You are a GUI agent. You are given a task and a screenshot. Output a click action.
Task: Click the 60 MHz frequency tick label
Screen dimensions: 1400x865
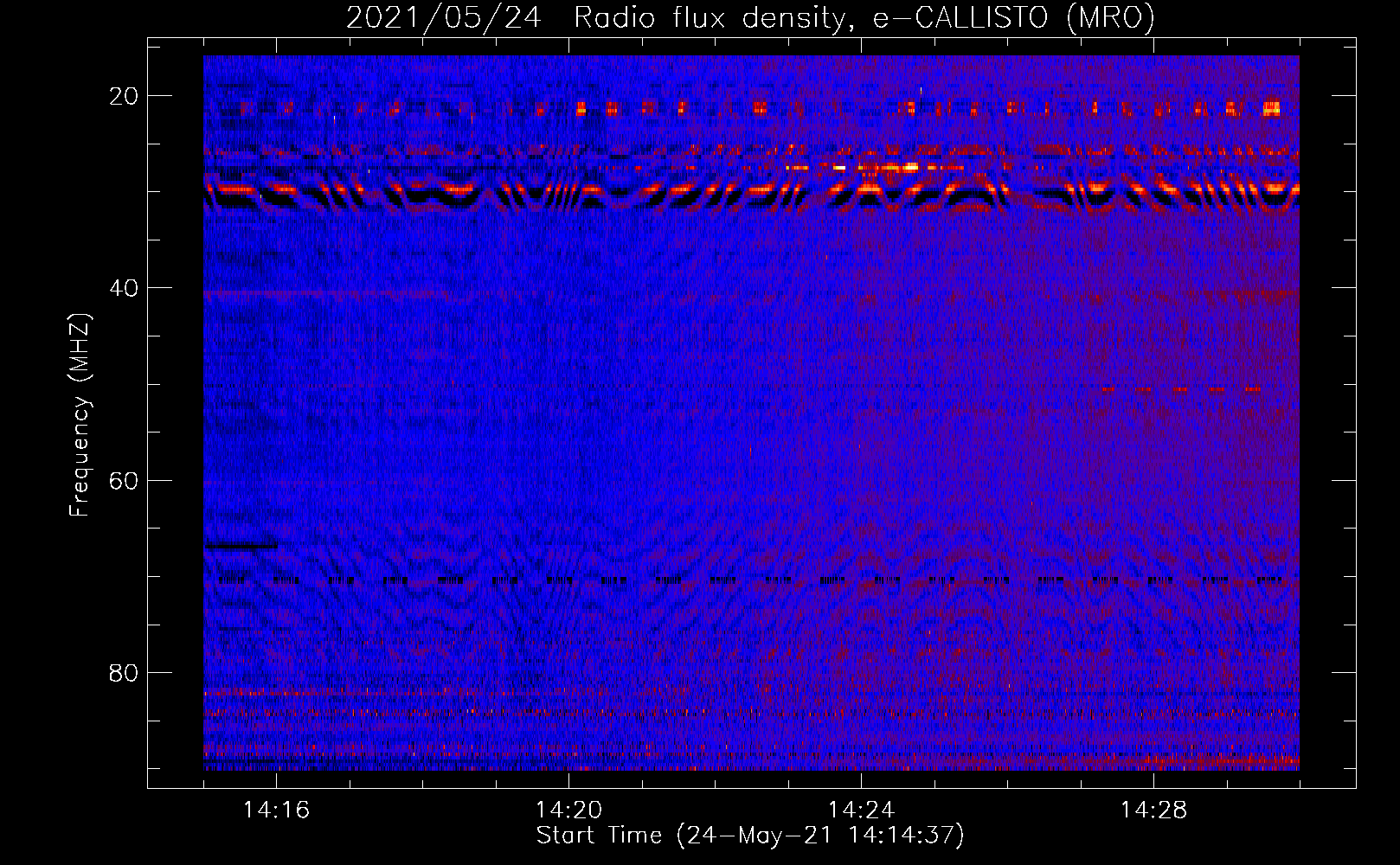click(124, 480)
